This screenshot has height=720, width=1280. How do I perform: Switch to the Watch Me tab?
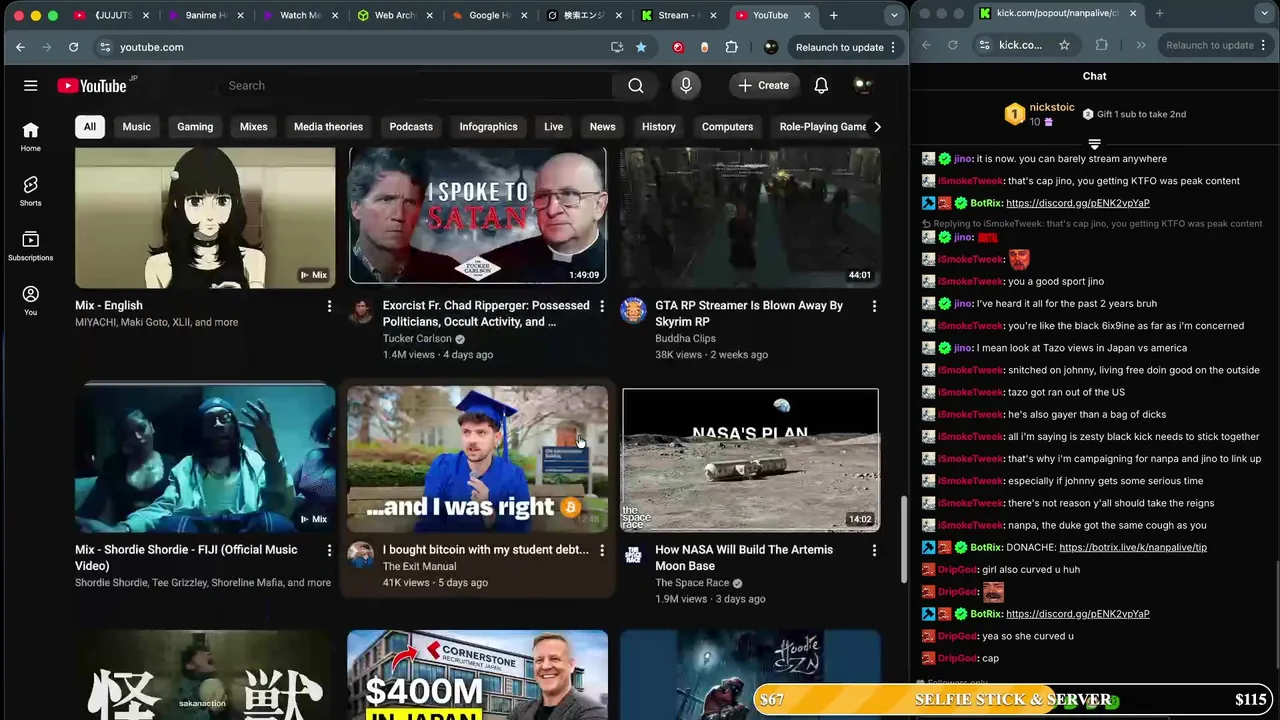tap(300, 15)
